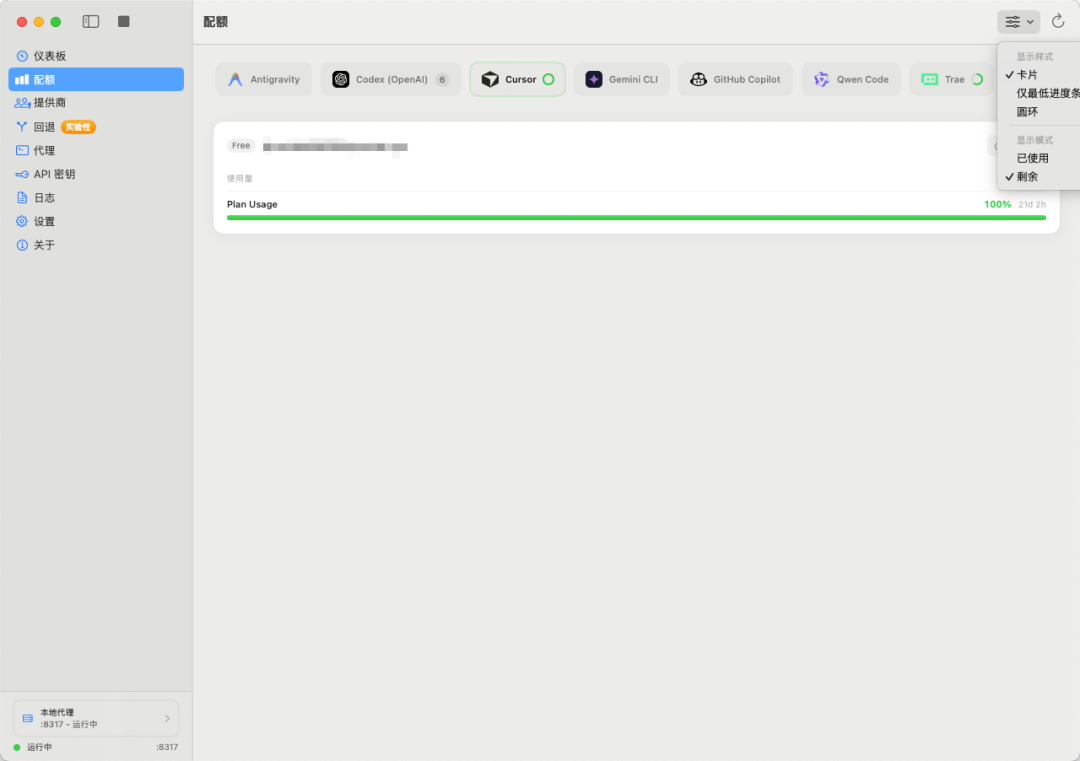Select 剩余 remaining display mode
Viewport: 1080px width, 761px height.
coord(1028,177)
